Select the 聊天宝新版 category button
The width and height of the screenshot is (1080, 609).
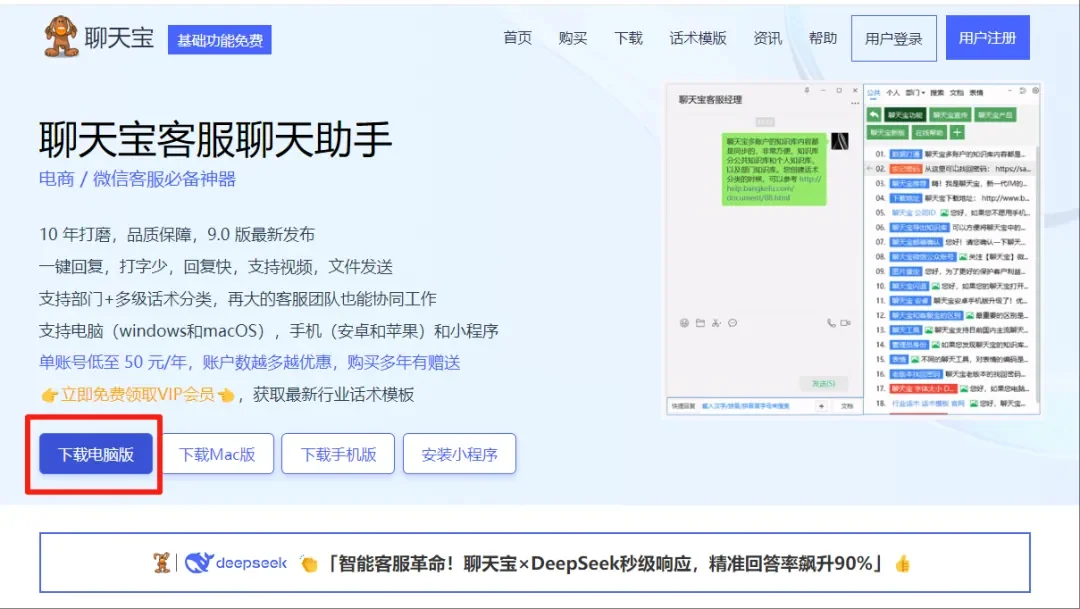[887, 132]
